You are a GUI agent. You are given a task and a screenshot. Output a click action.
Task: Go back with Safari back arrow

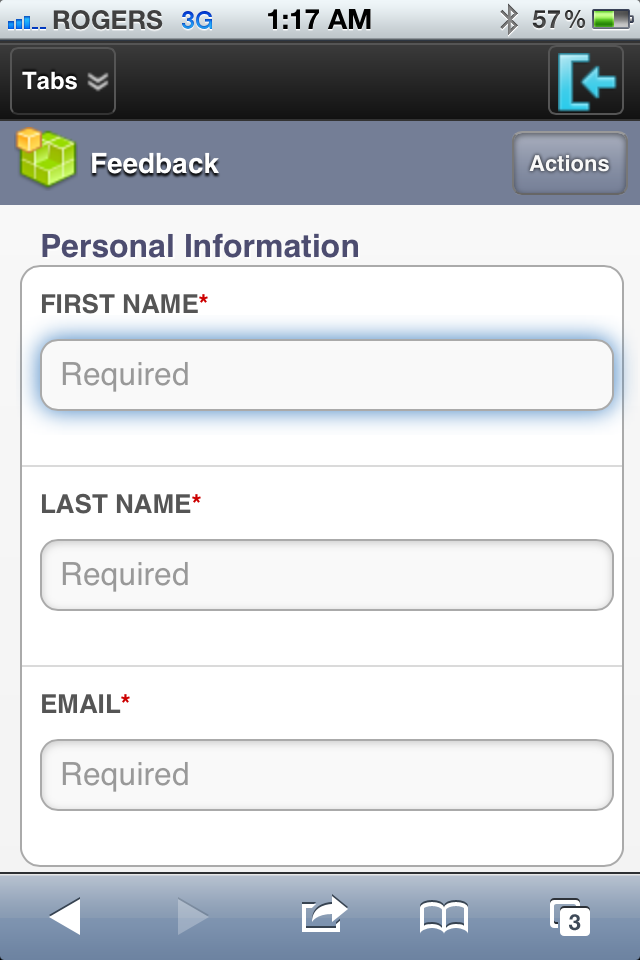click(65, 916)
